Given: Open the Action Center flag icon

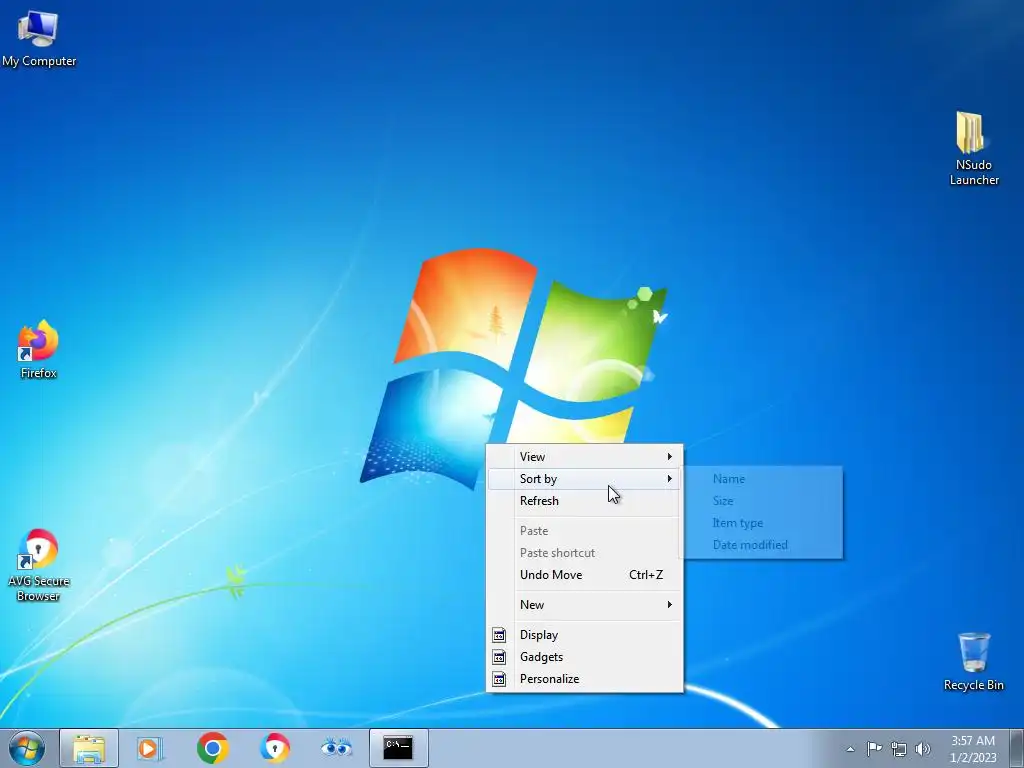Looking at the screenshot, I should (874, 748).
